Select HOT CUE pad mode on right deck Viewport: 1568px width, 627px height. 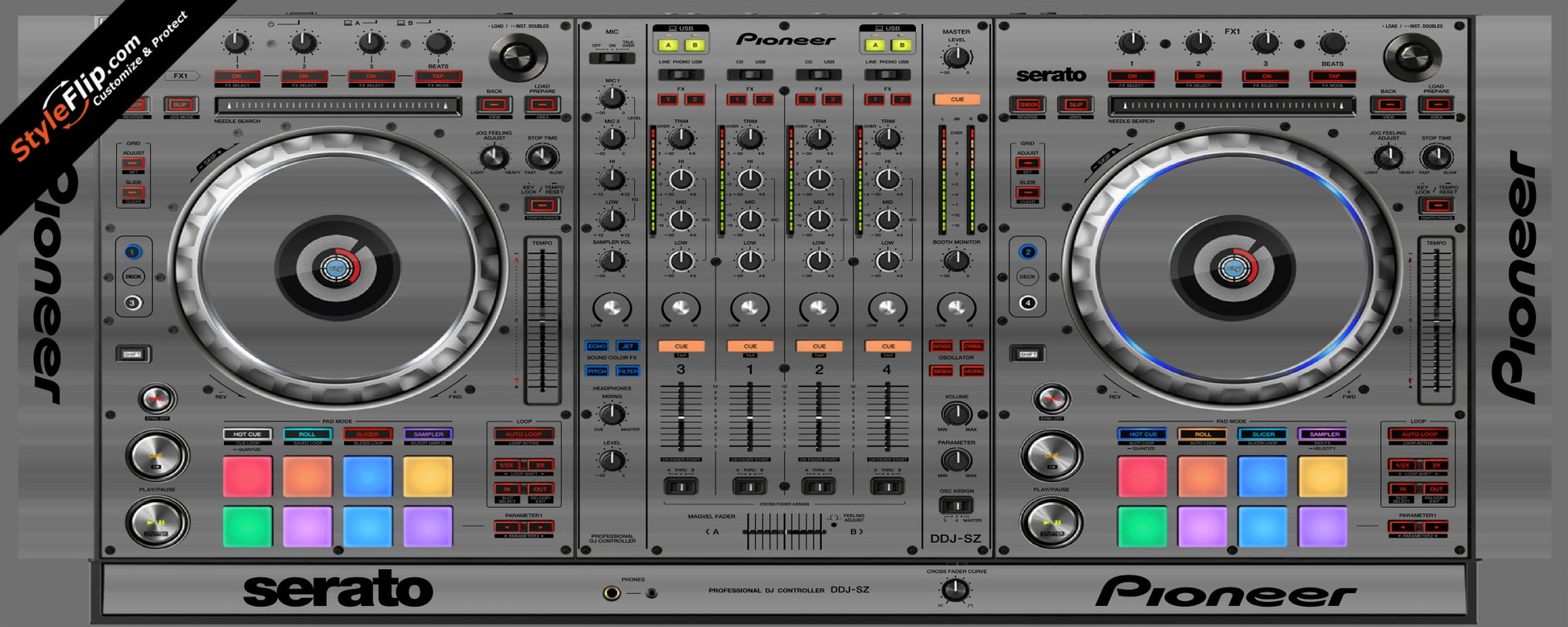tap(1142, 434)
